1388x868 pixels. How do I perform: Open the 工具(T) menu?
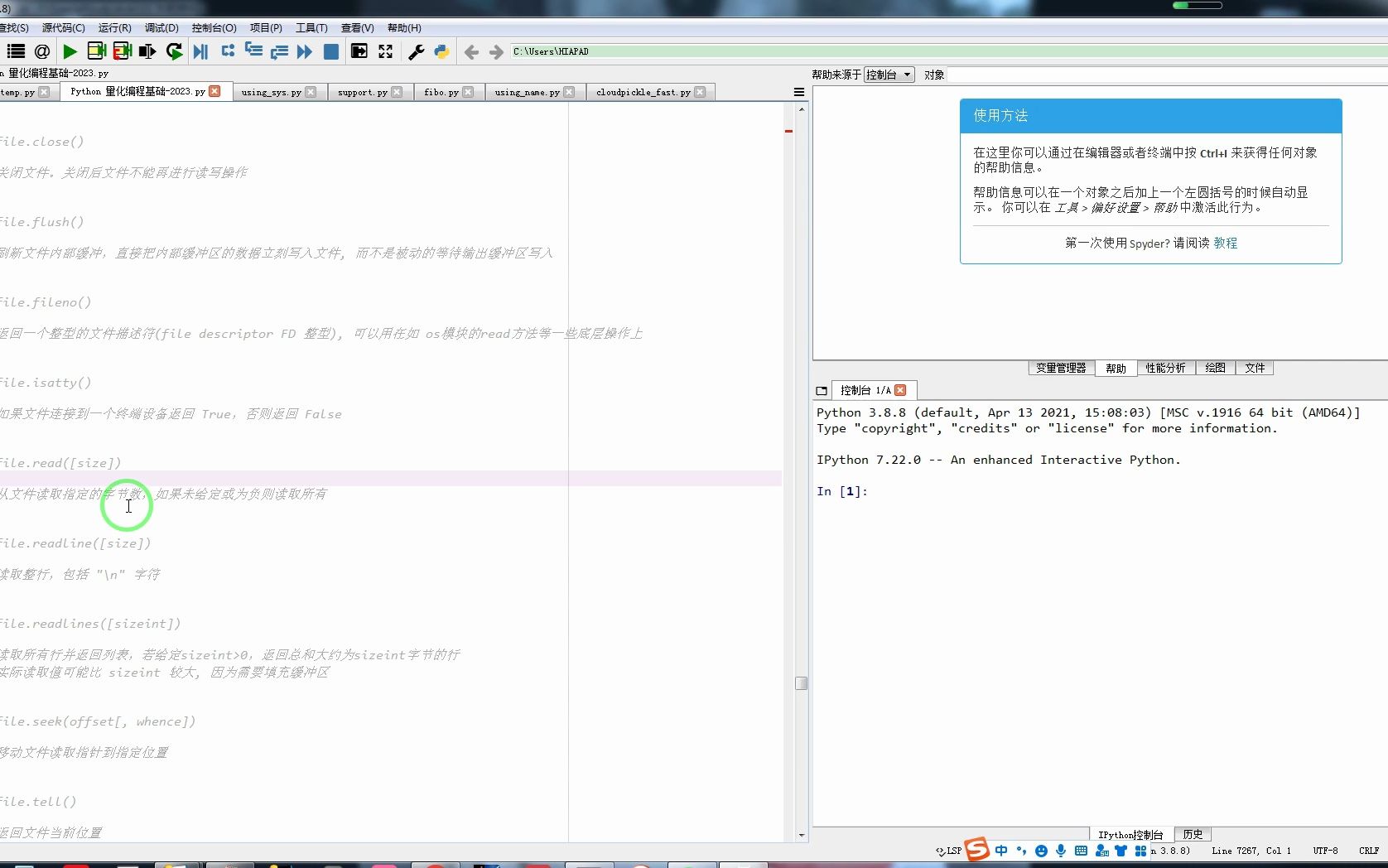[311, 28]
